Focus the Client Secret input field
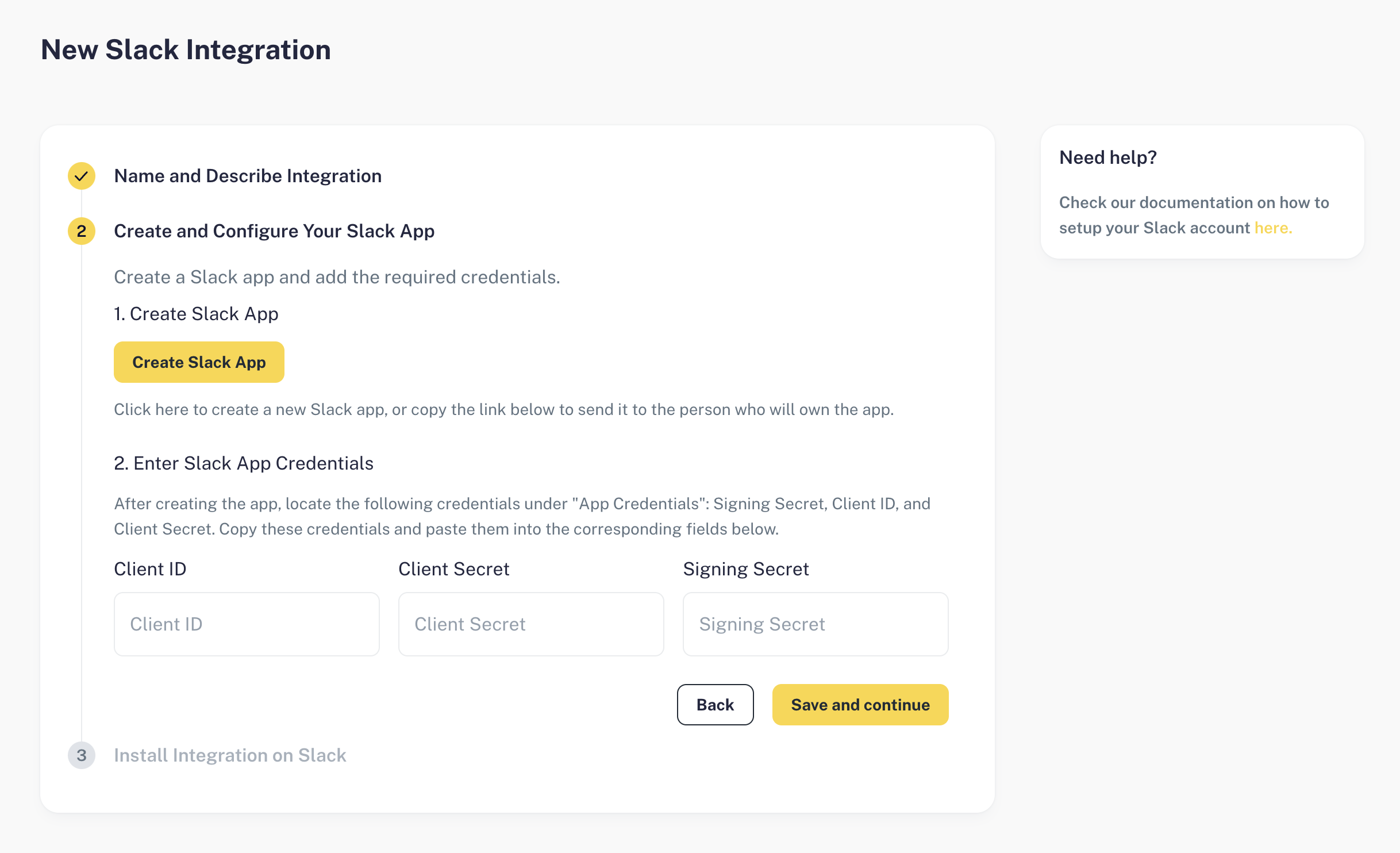1400x853 pixels. coord(531,624)
